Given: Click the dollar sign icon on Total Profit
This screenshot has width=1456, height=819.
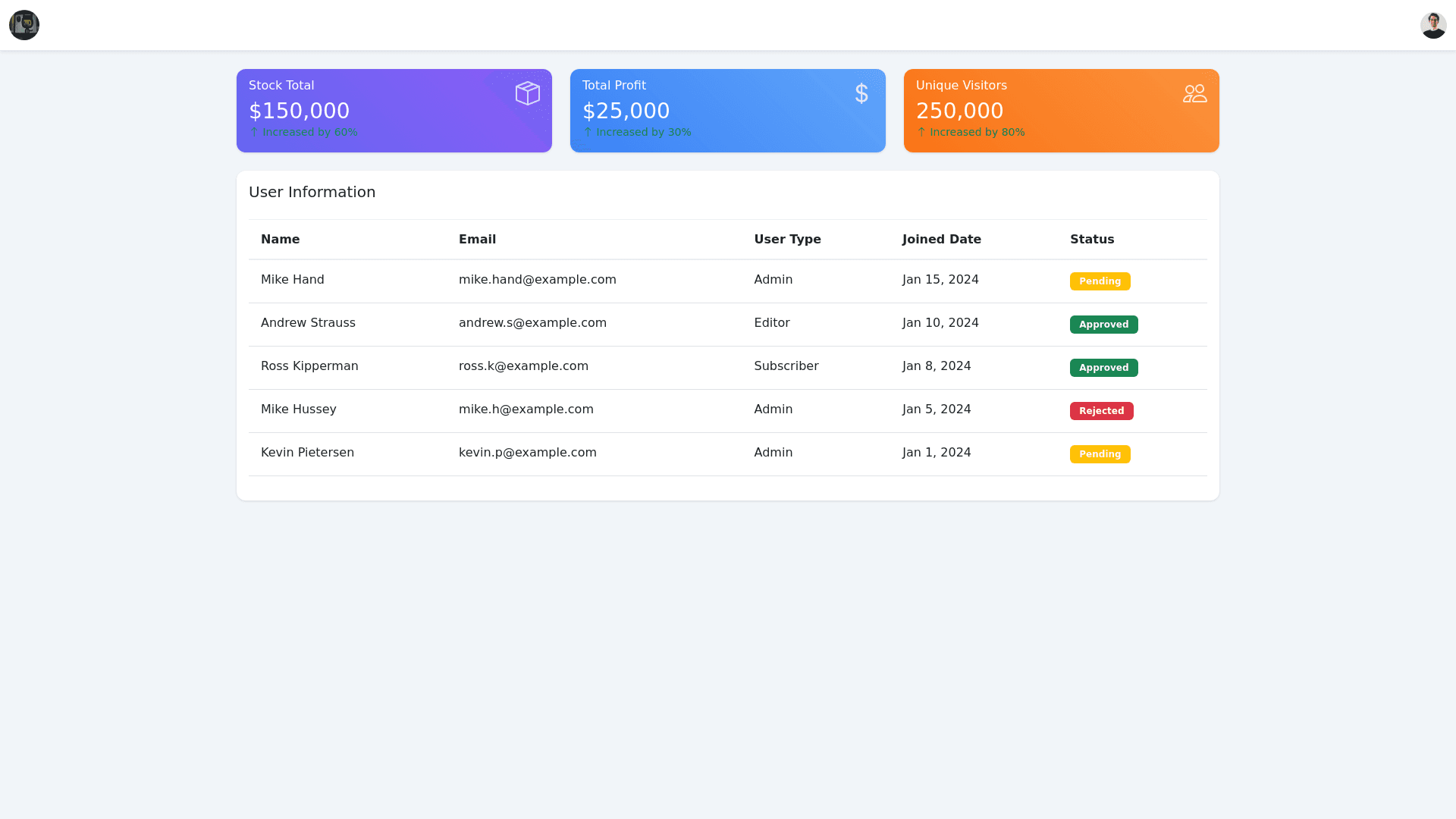Looking at the screenshot, I should pos(861,93).
